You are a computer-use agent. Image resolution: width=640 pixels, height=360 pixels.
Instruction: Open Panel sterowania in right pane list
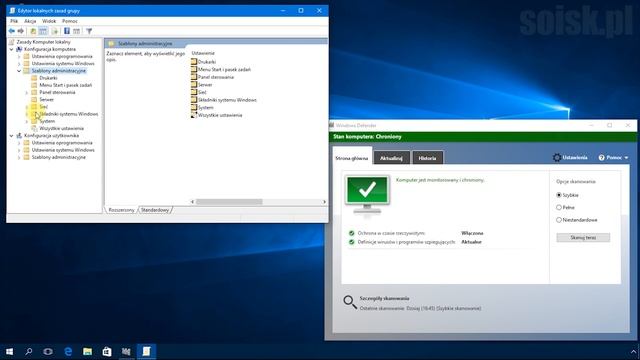tap(216, 77)
